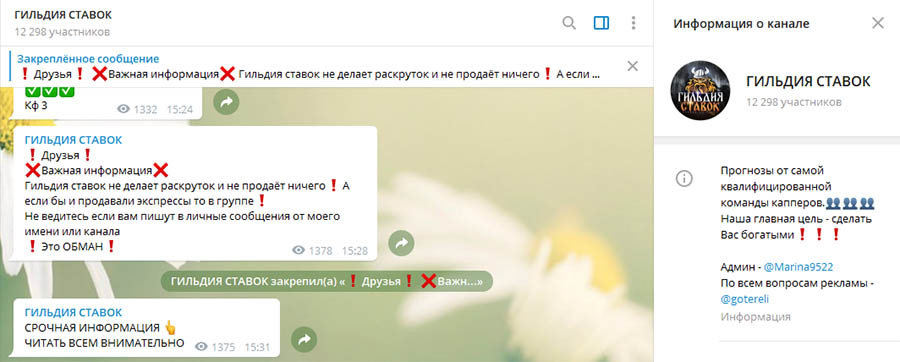
Task: Click the views count 1375 eye icon
Action: pos(201,347)
